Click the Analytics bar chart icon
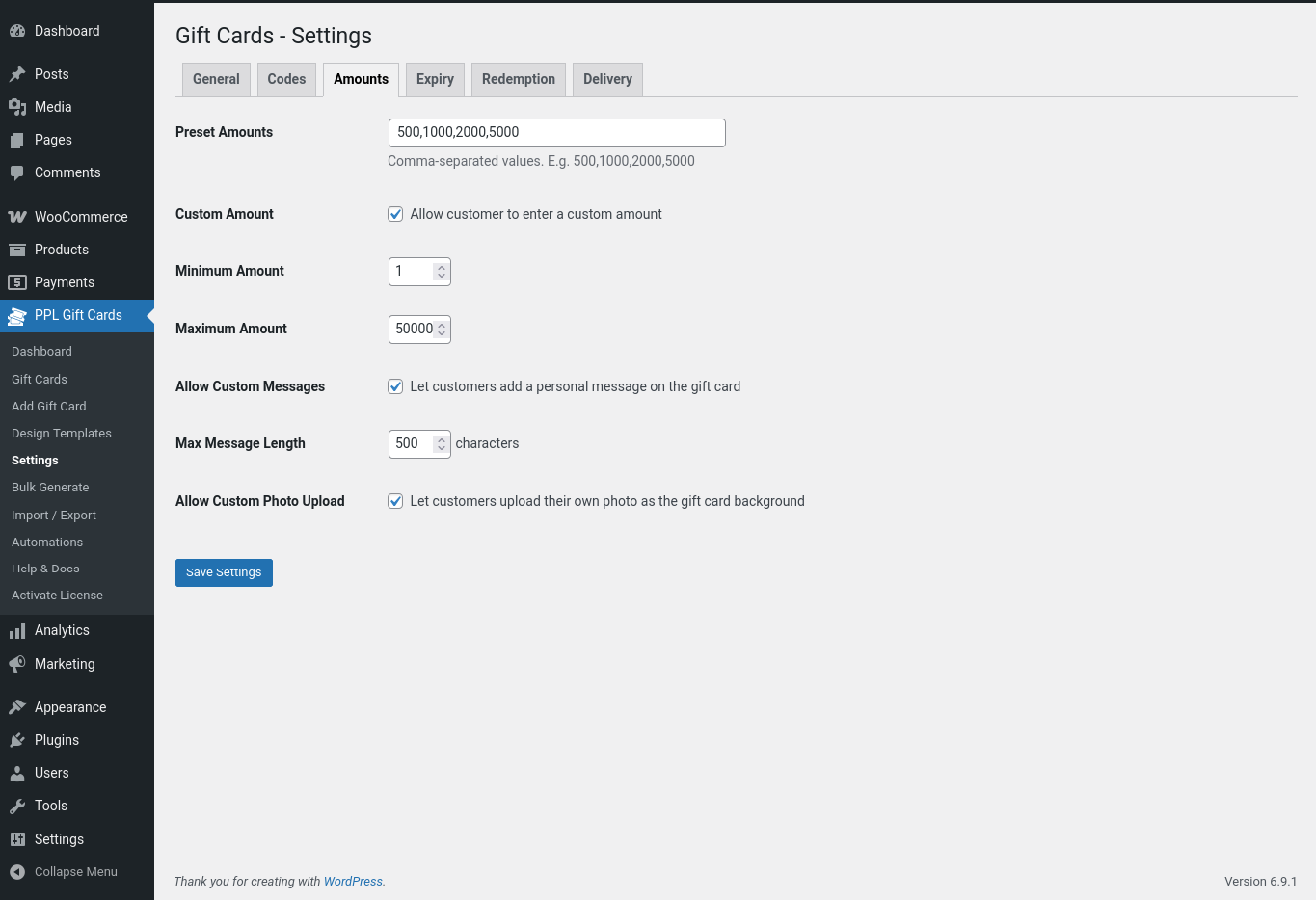 pos(17,631)
